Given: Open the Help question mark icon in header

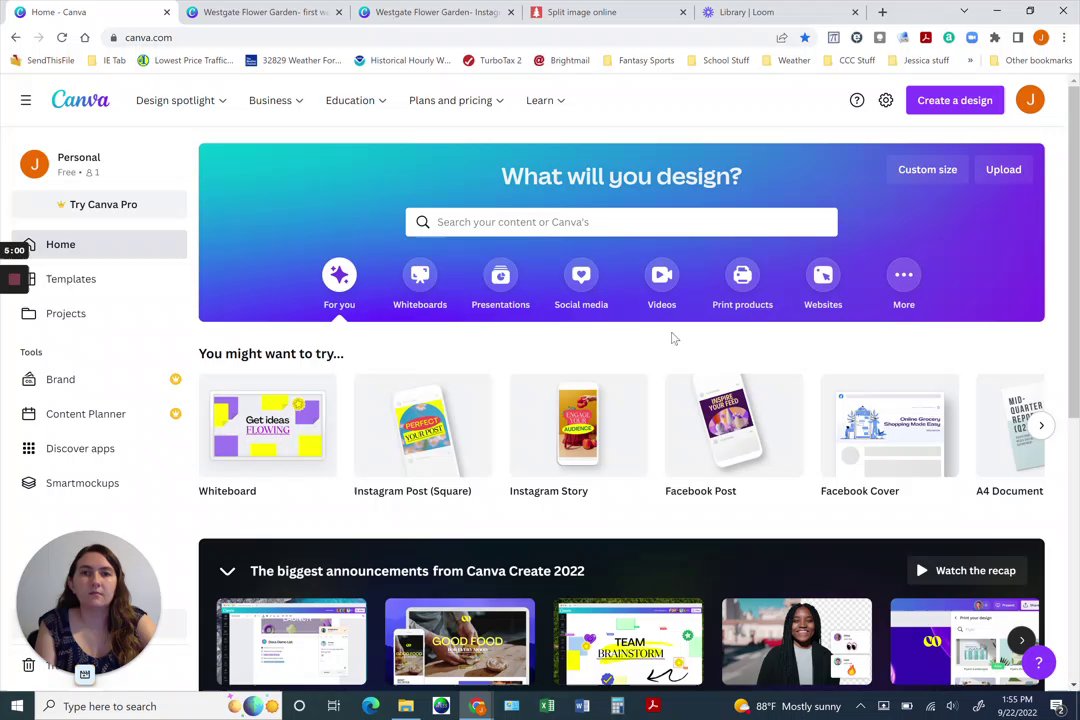Looking at the screenshot, I should (857, 101).
